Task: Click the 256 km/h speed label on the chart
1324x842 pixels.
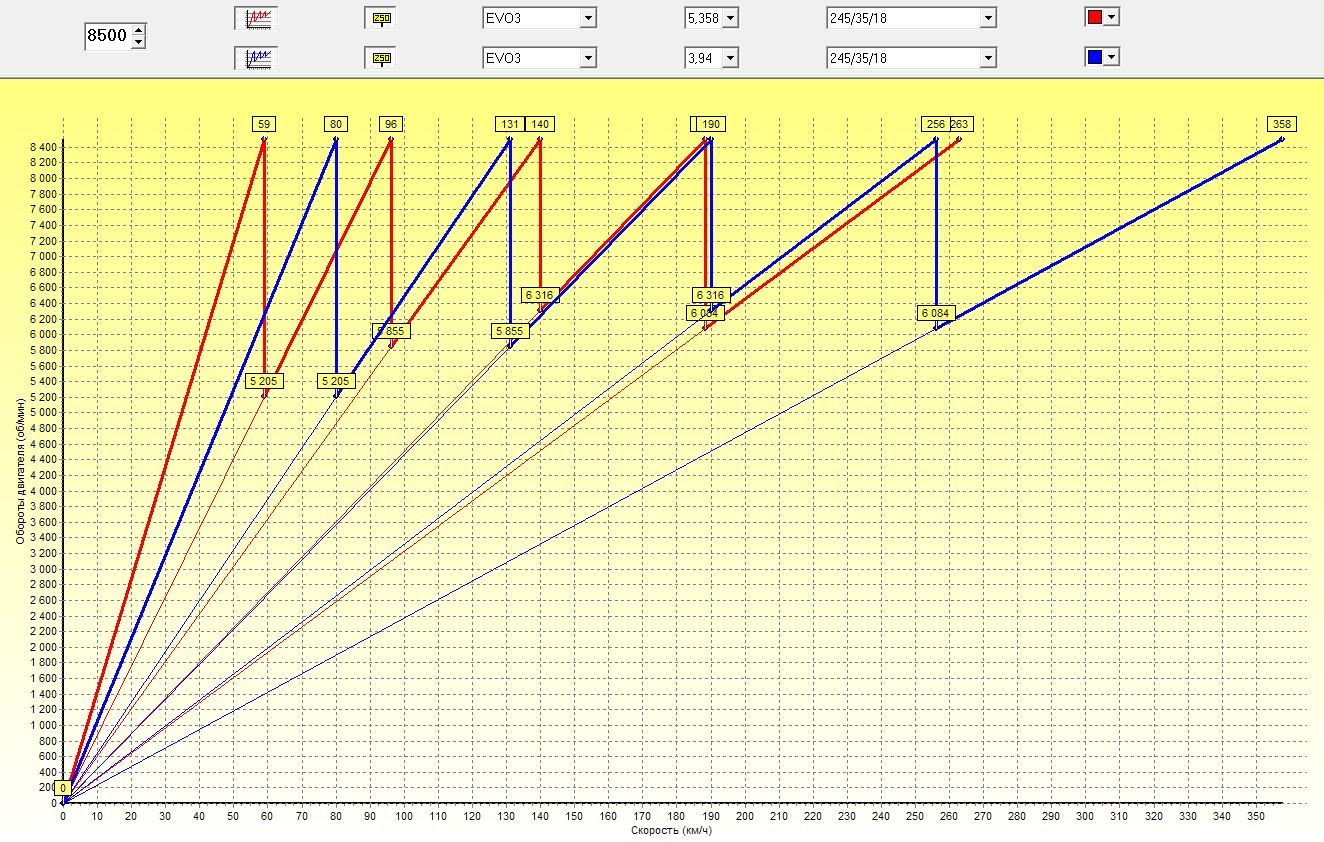Action: [935, 124]
